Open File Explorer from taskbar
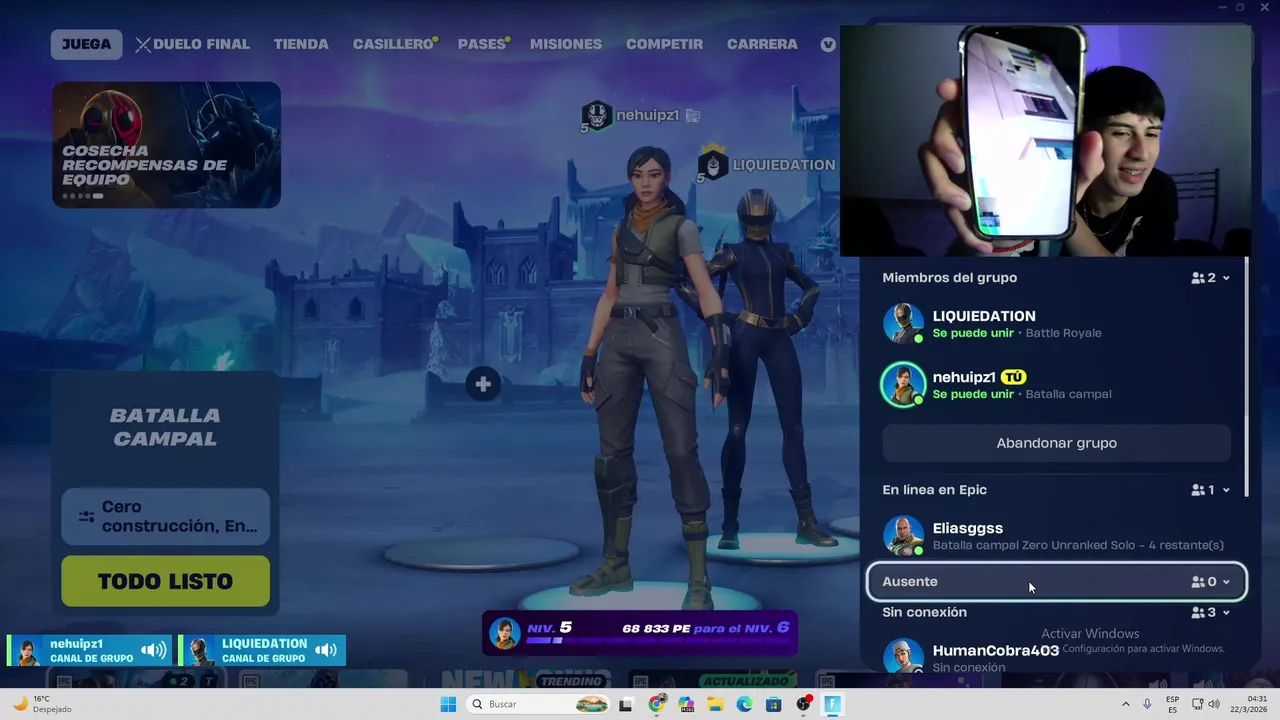 (x=715, y=704)
